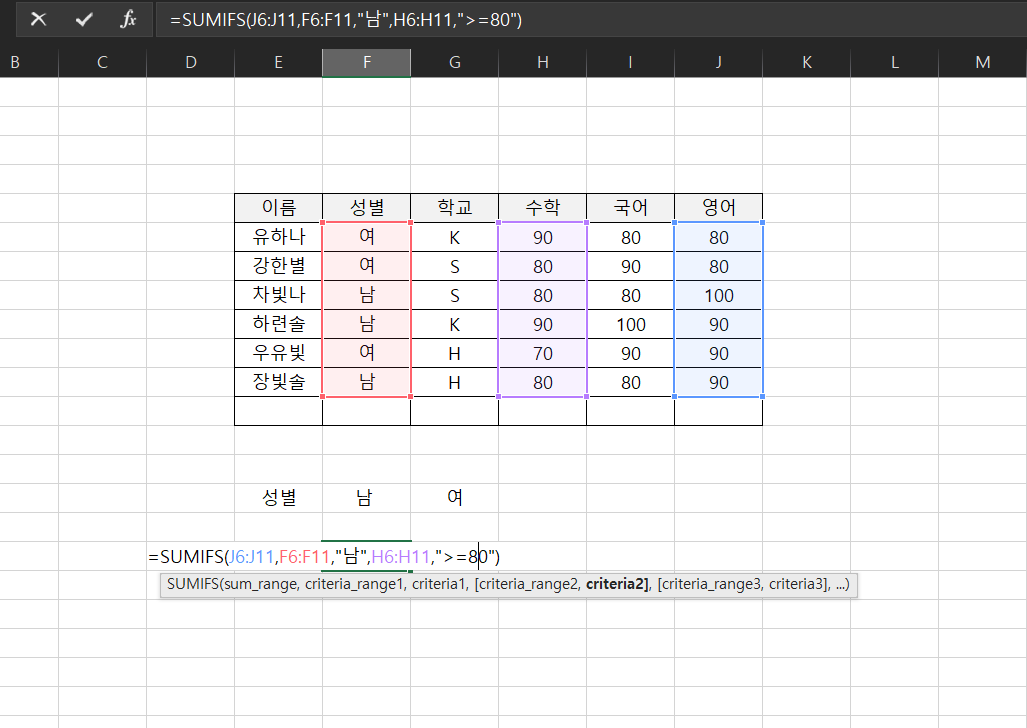This screenshot has width=1027, height=728.
Task: Click SUMIFS text in the function tooltip
Action: click(191, 585)
